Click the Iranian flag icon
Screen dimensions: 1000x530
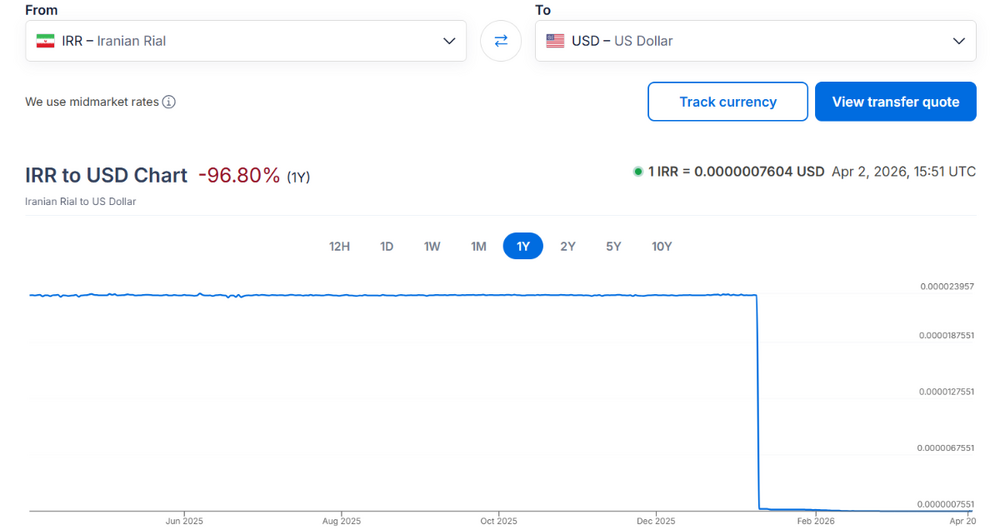click(x=45, y=41)
